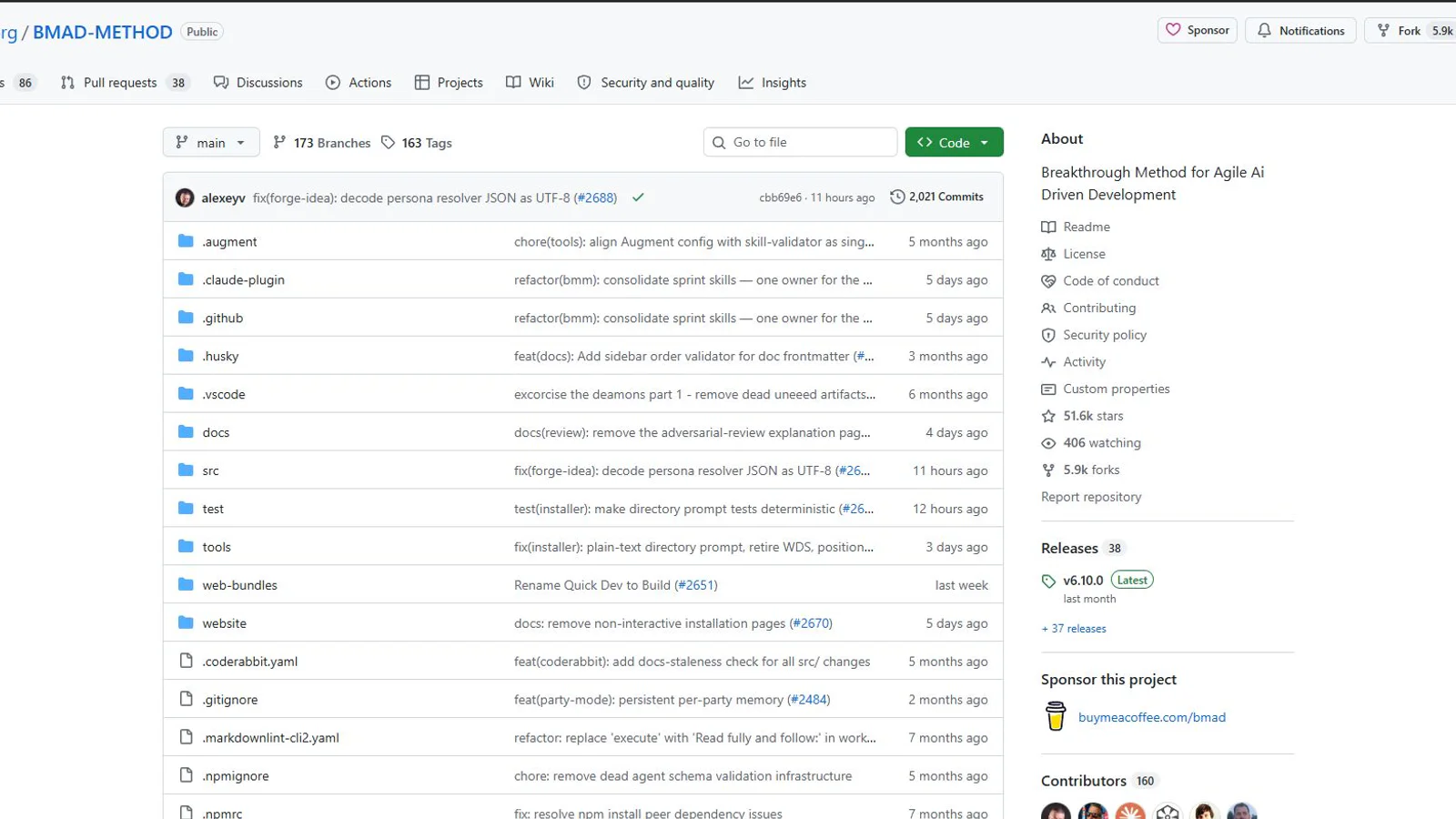This screenshot has width=1456, height=819.
Task: Click the tags icon beside 163 Tags
Action: 389,143
